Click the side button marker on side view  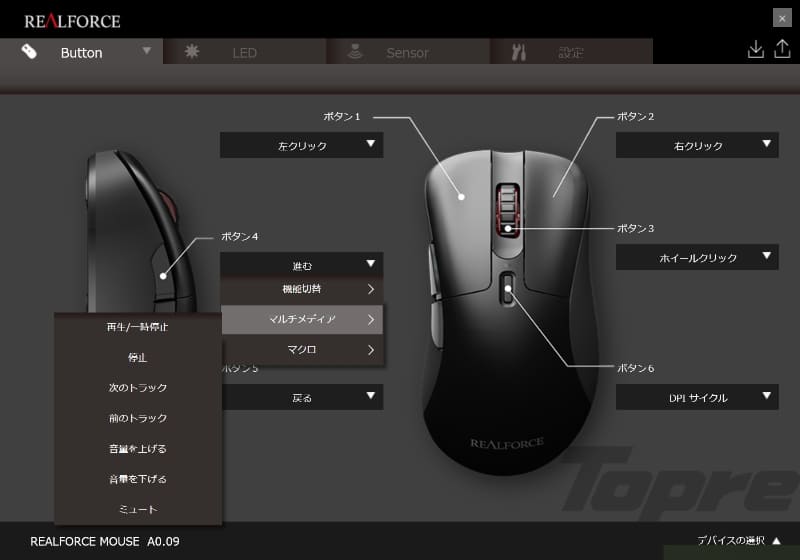point(163,276)
